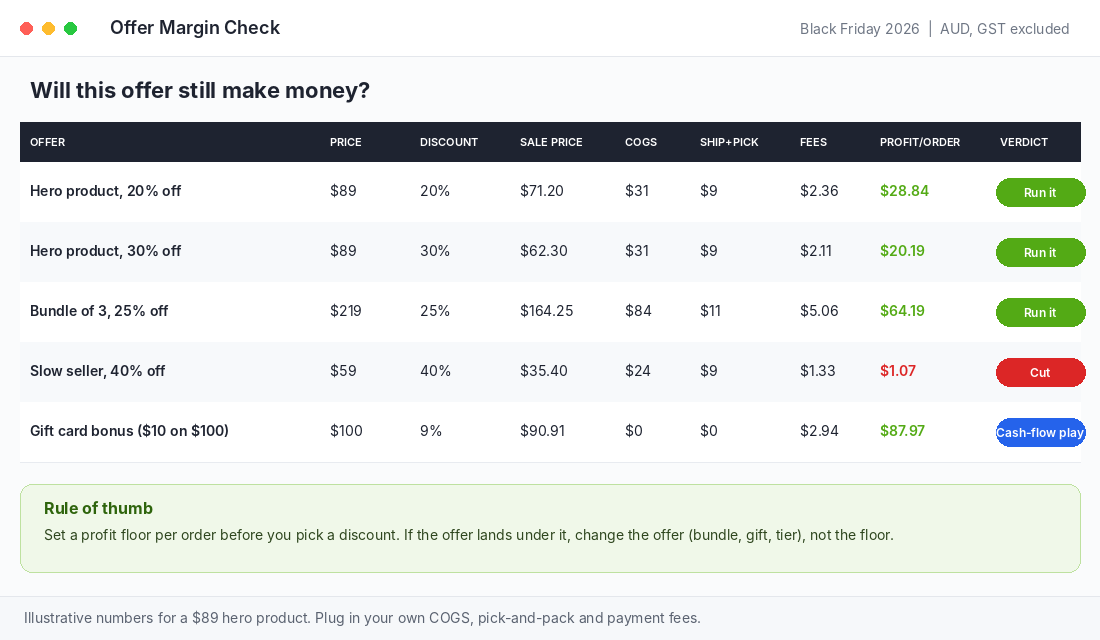Click the $164.25 sale price cell
The image size is (1100, 640).
coord(546,311)
